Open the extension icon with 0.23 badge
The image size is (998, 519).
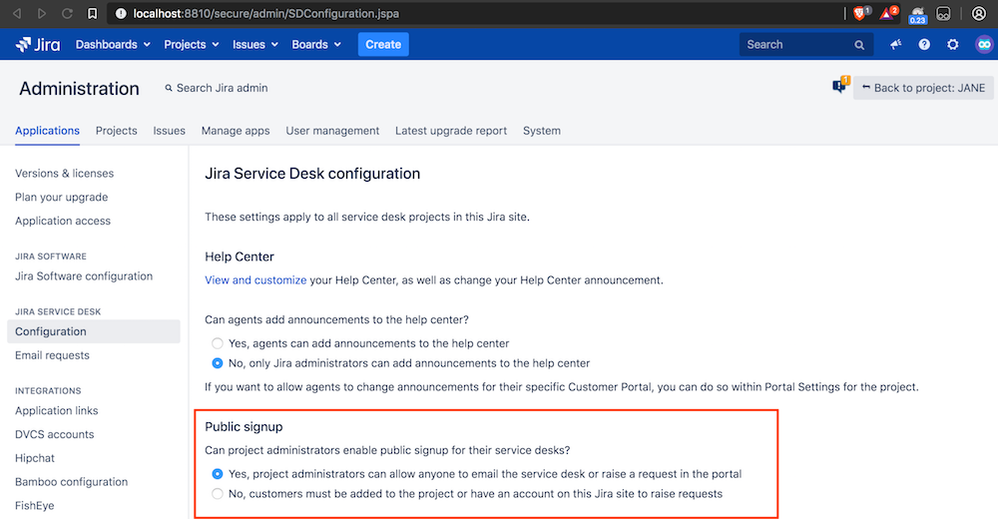(917, 14)
